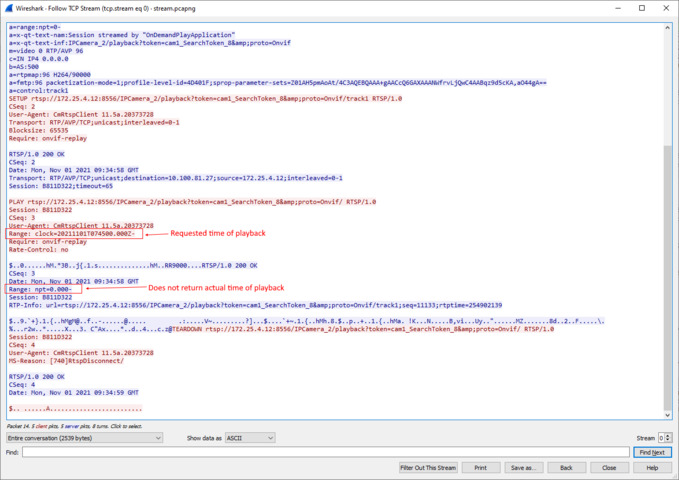Image resolution: width=679 pixels, height=480 pixels.
Task: Click the Close button at bottom
Action: pyautogui.click(x=609, y=467)
